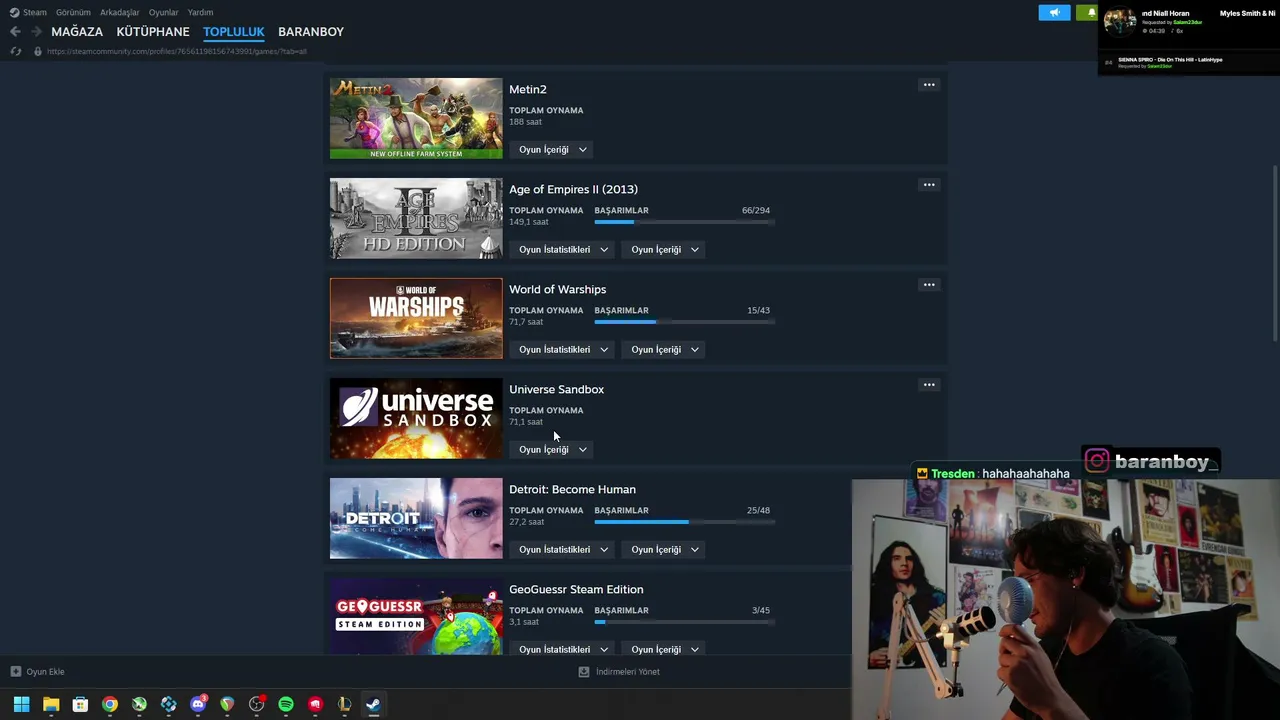The image size is (1280, 720).
Task: Click the Universe Sandbox game thumbnail
Action: [x=416, y=419]
